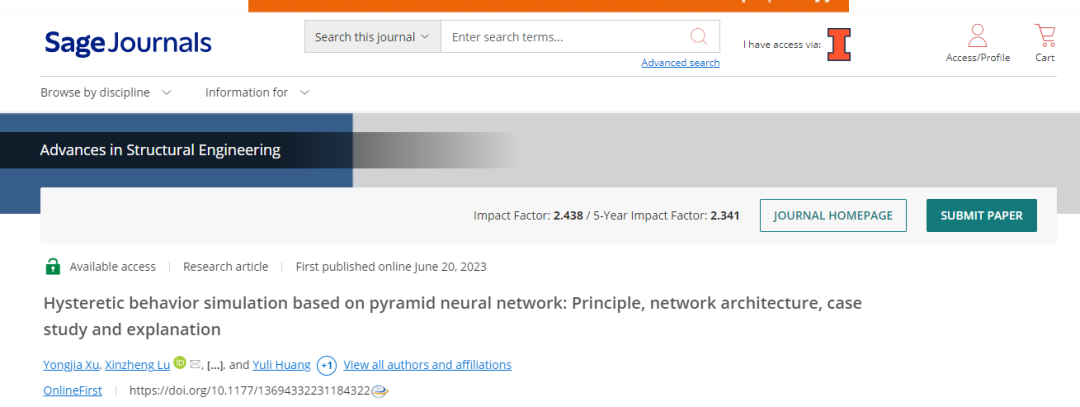Click the Submit Paper button

(981, 215)
